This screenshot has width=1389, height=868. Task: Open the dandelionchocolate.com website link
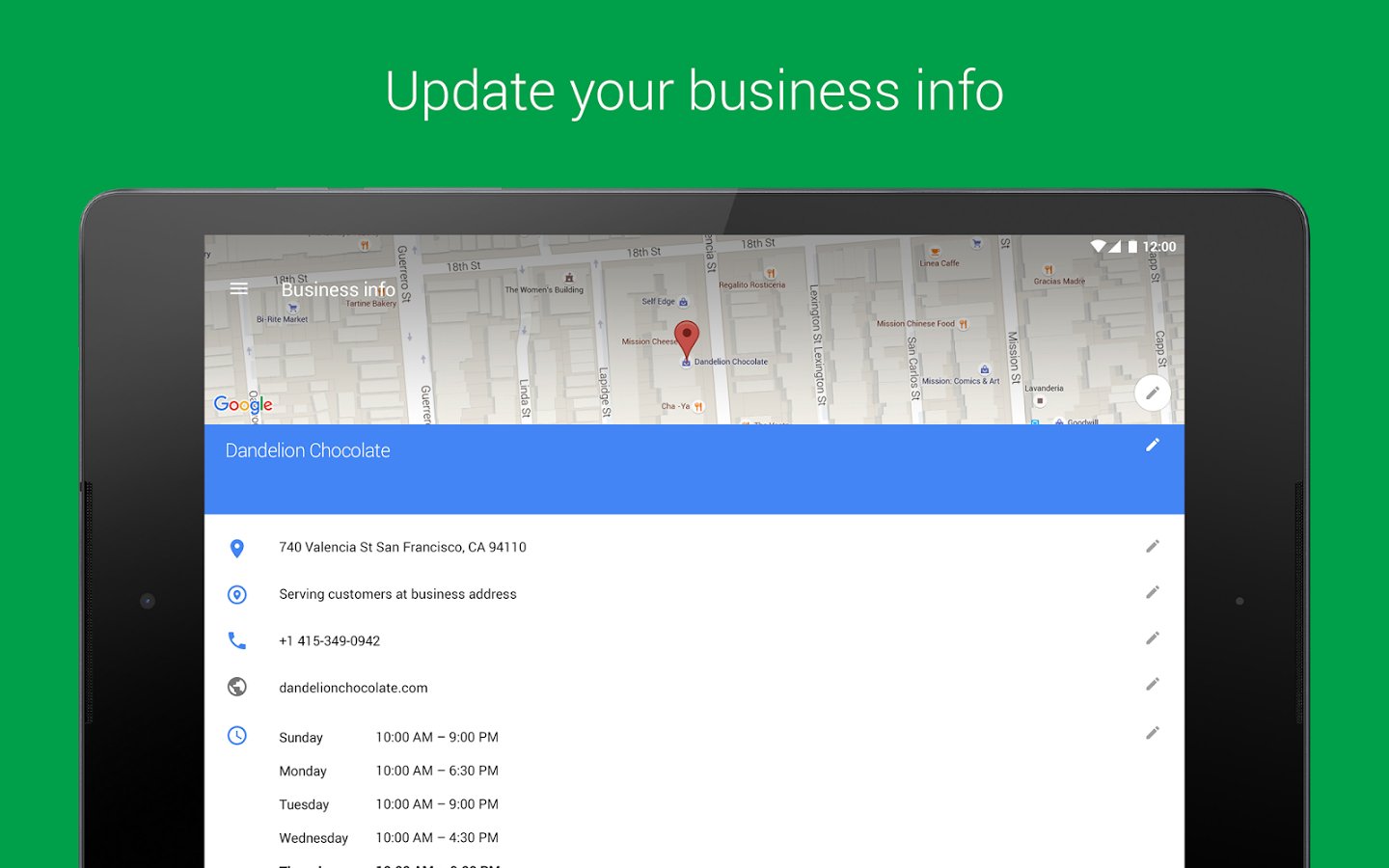pyautogui.click(x=353, y=688)
